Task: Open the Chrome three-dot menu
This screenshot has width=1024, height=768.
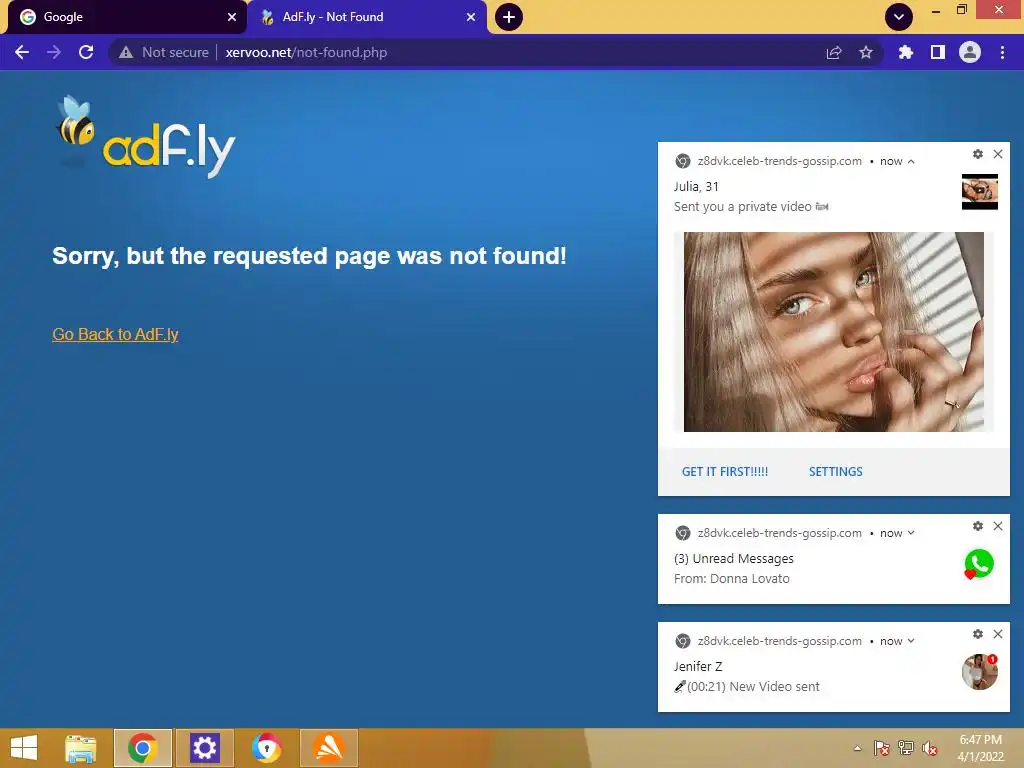Action: 1002,52
